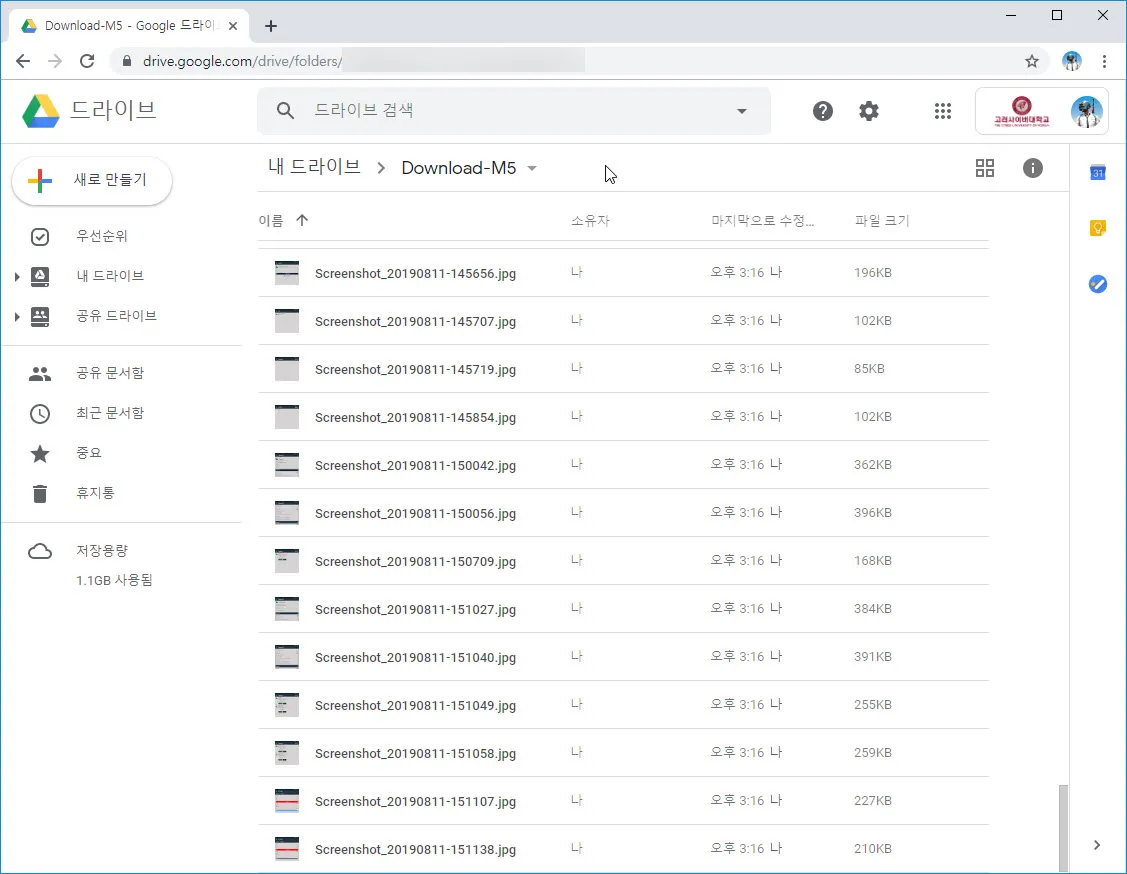
Task: Open Drive settings gear
Action: coord(868,111)
